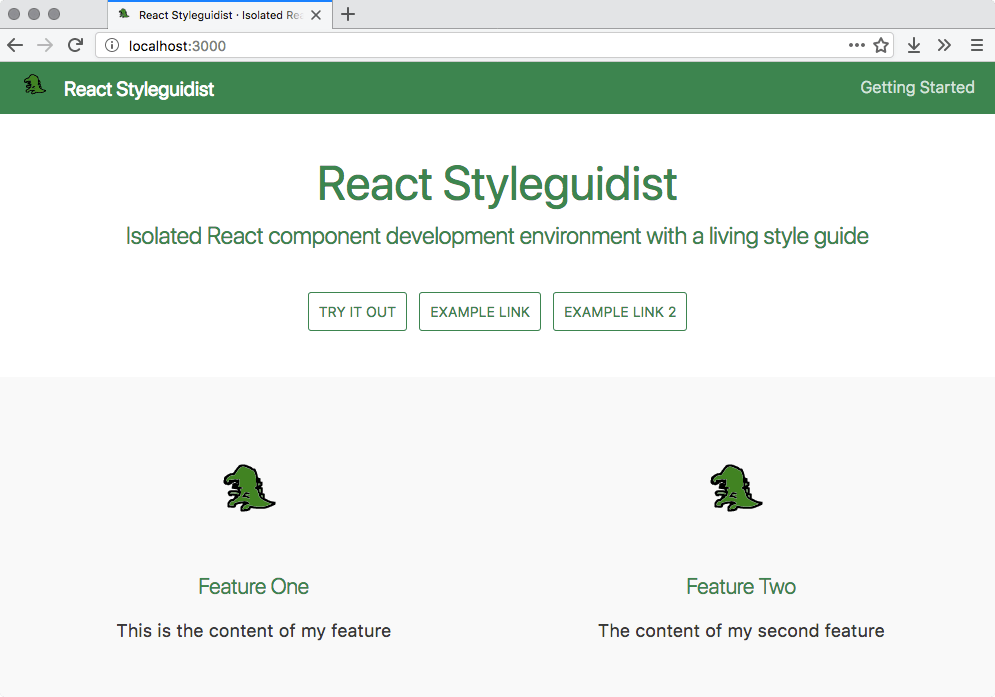Click the dinosaur logo in the navbar

pos(36,86)
